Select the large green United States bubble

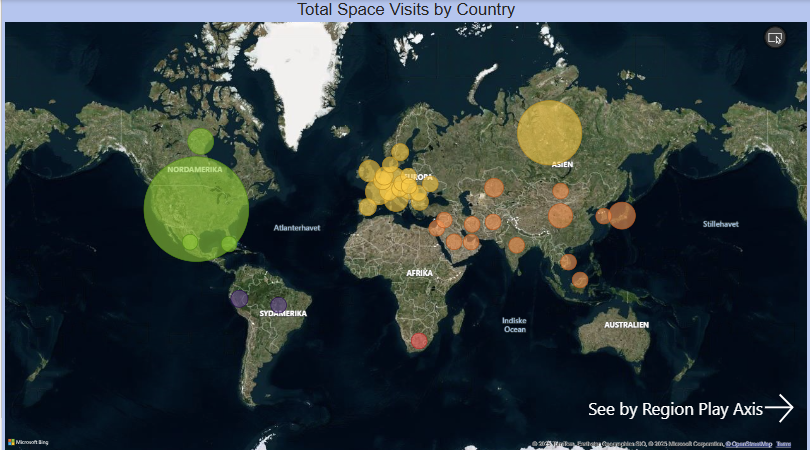click(196, 209)
